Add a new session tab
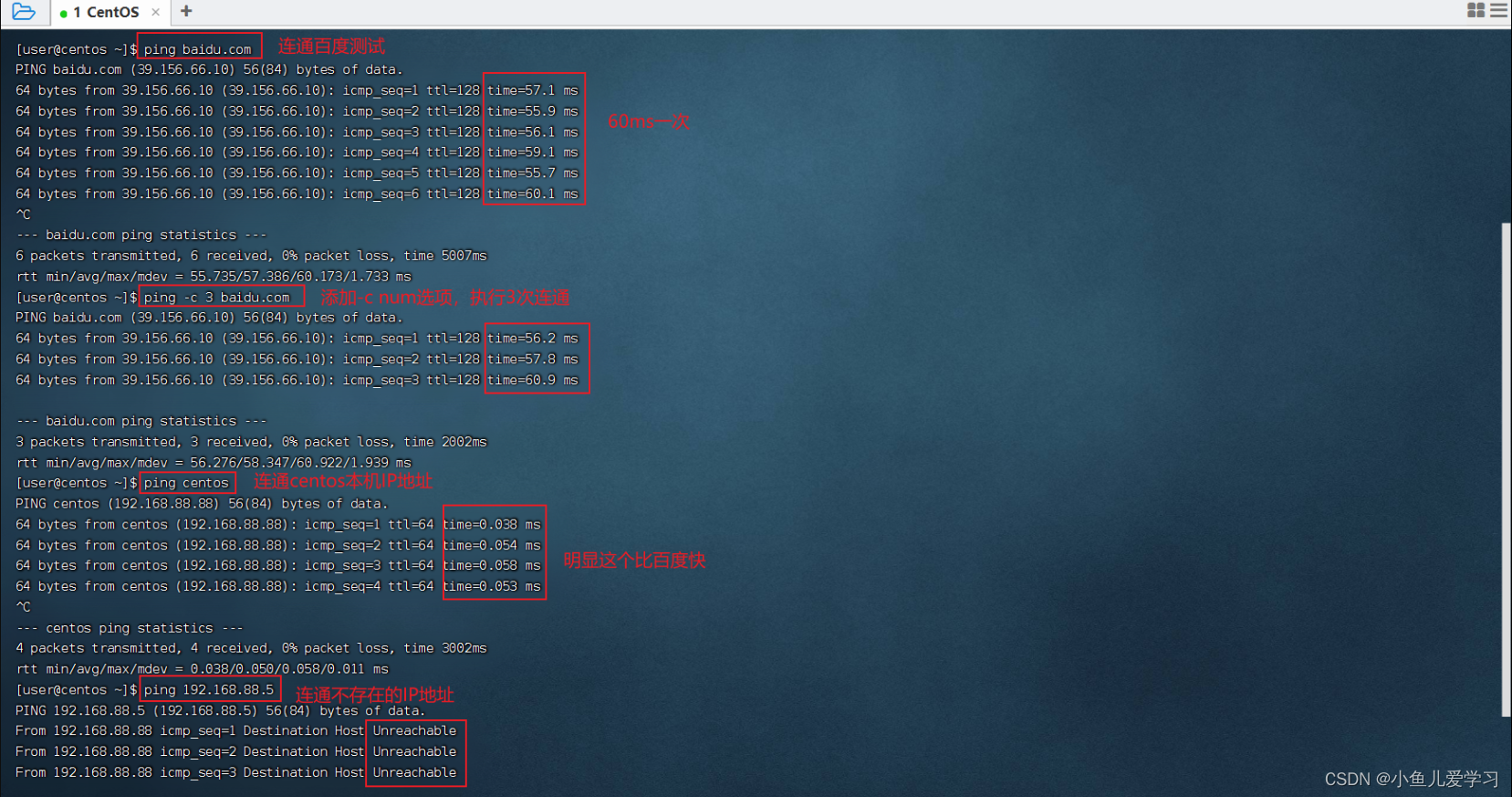Viewport: 1512px width, 797px height. coord(186,11)
